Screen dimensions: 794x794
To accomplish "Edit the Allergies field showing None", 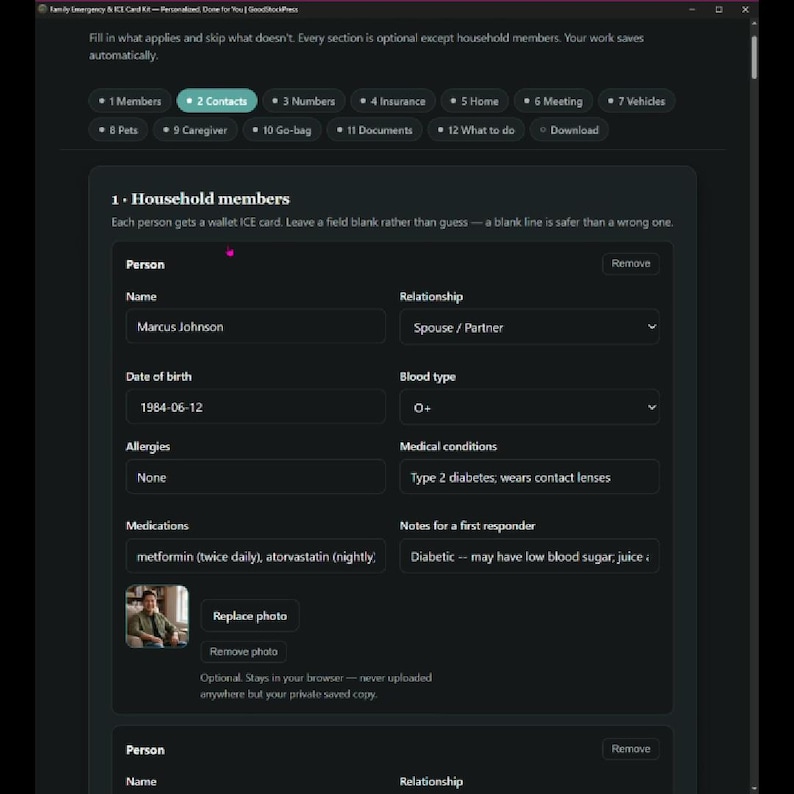I will (255, 477).
